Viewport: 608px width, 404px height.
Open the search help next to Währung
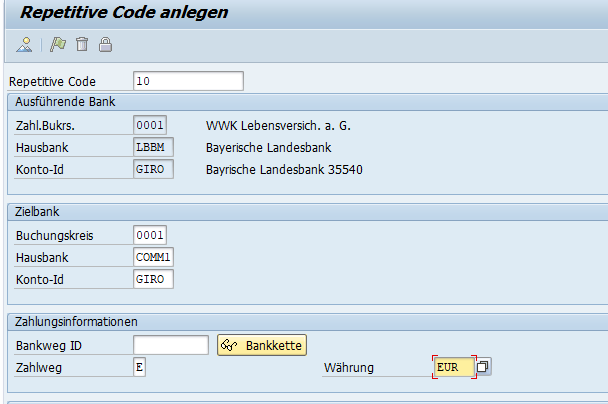pos(484,367)
